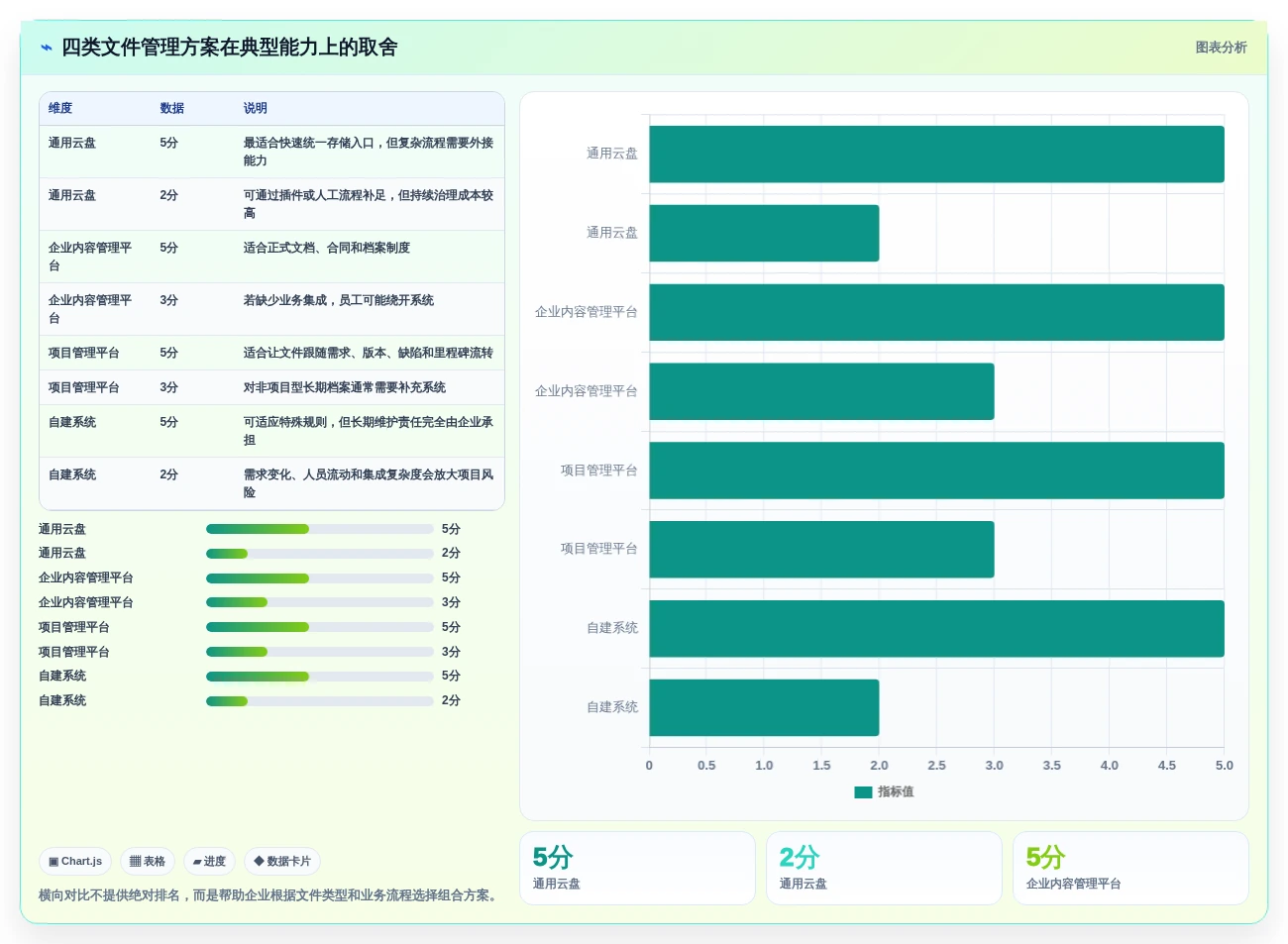
Task: Select the text 可适应特殊规则，但长期维护责任完全由企业承担
Action: [369, 431]
